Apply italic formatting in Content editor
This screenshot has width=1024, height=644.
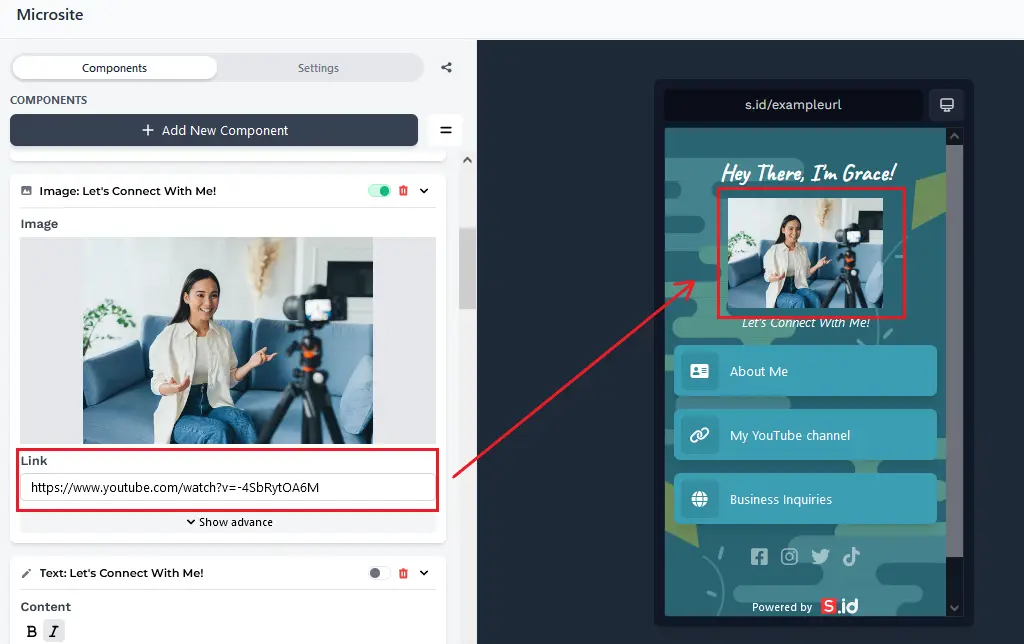point(54,631)
